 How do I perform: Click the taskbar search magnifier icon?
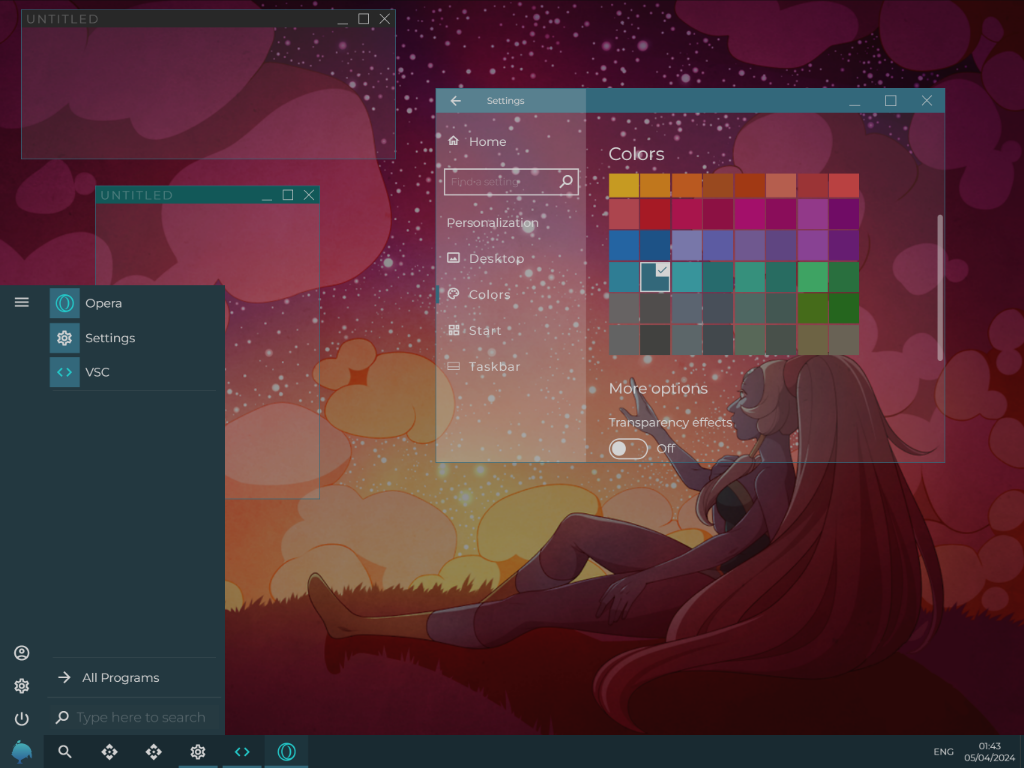pos(65,752)
